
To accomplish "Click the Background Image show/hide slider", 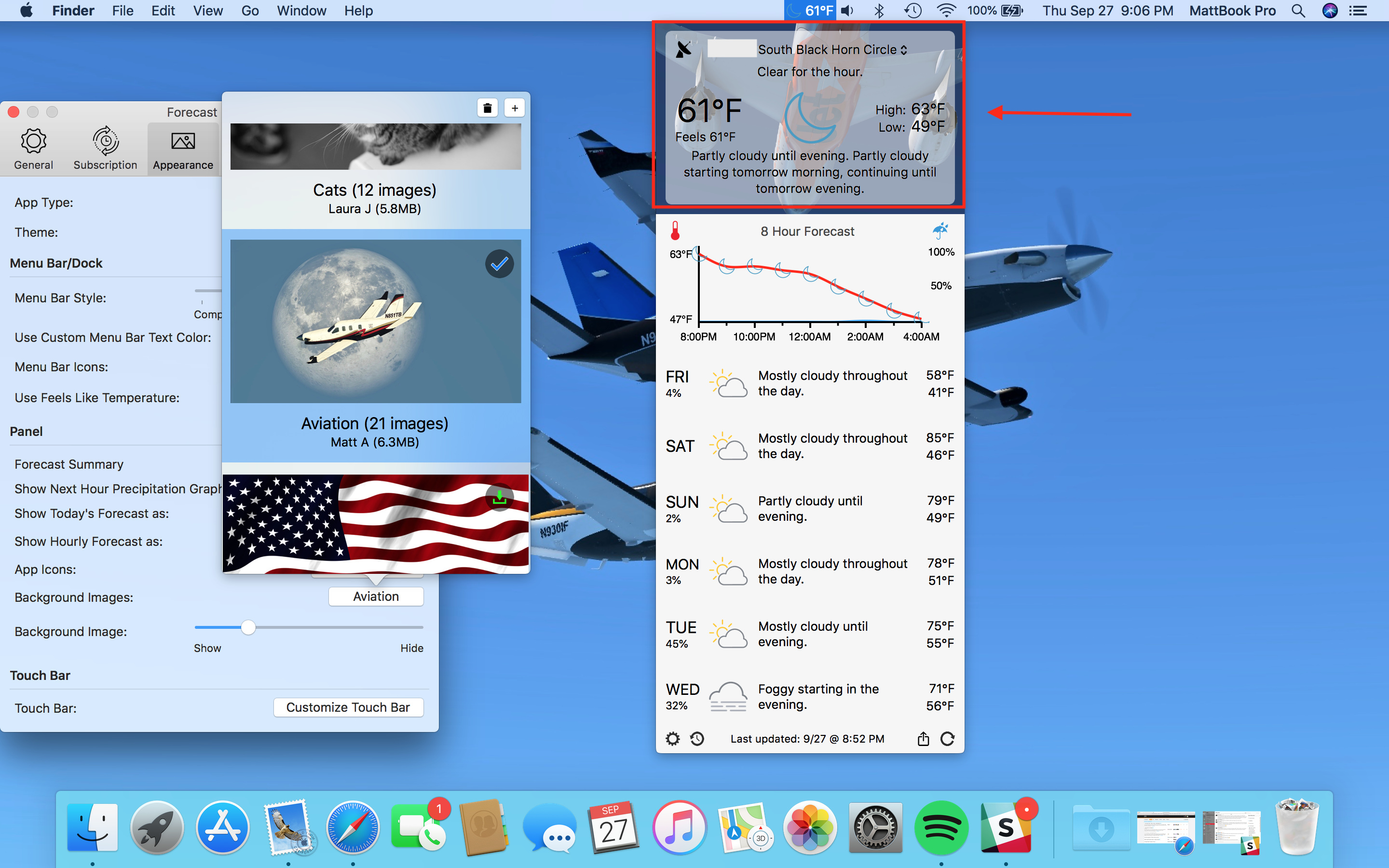I will pos(248,627).
